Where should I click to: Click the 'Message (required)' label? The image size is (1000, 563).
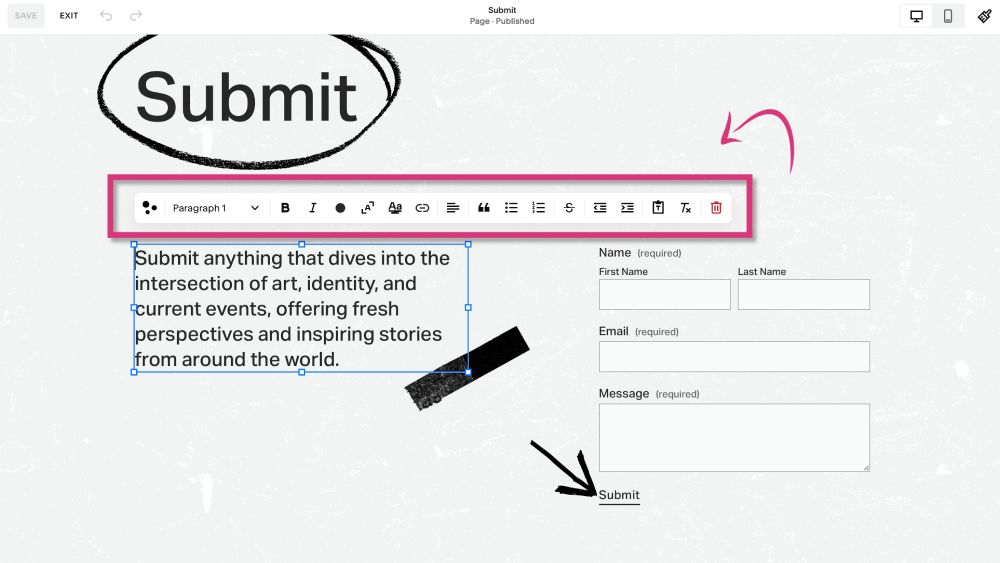coord(649,393)
